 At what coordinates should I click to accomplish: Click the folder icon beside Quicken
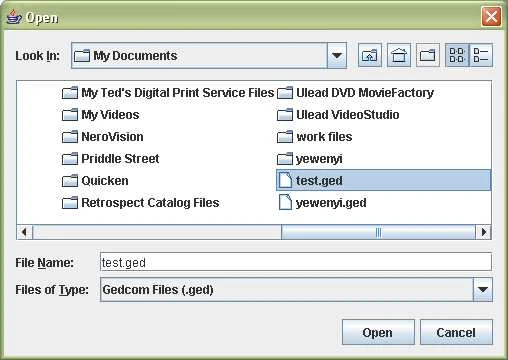click(70, 181)
